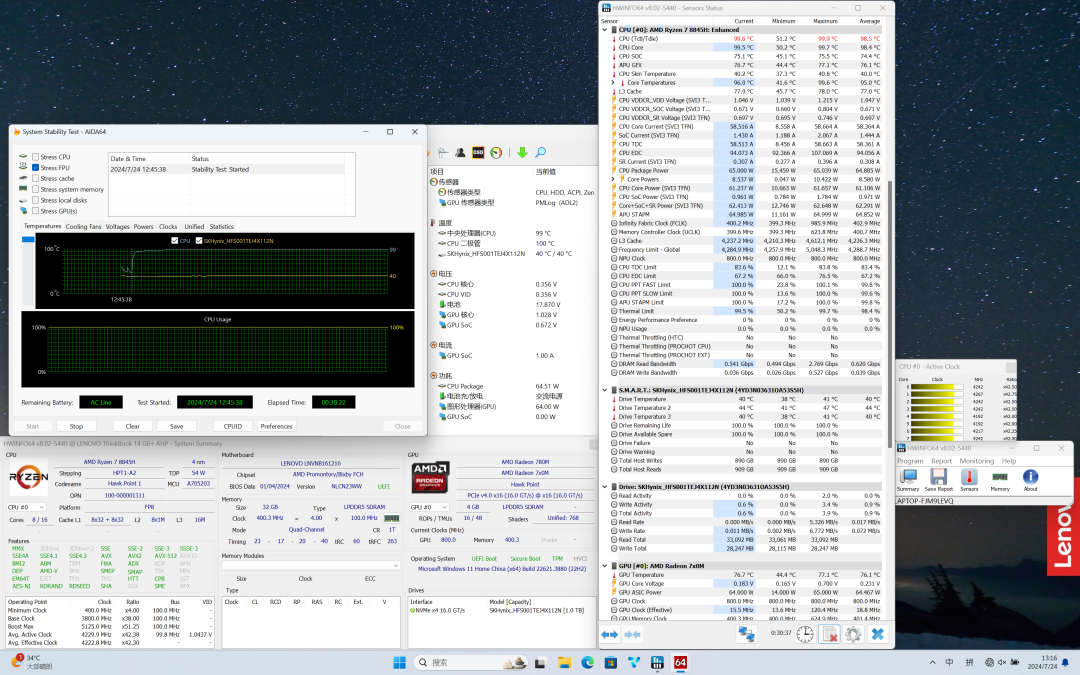The image size is (1080, 675).
Task: Click the green download arrow icon
Action: pyautogui.click(x=521, y=152)
